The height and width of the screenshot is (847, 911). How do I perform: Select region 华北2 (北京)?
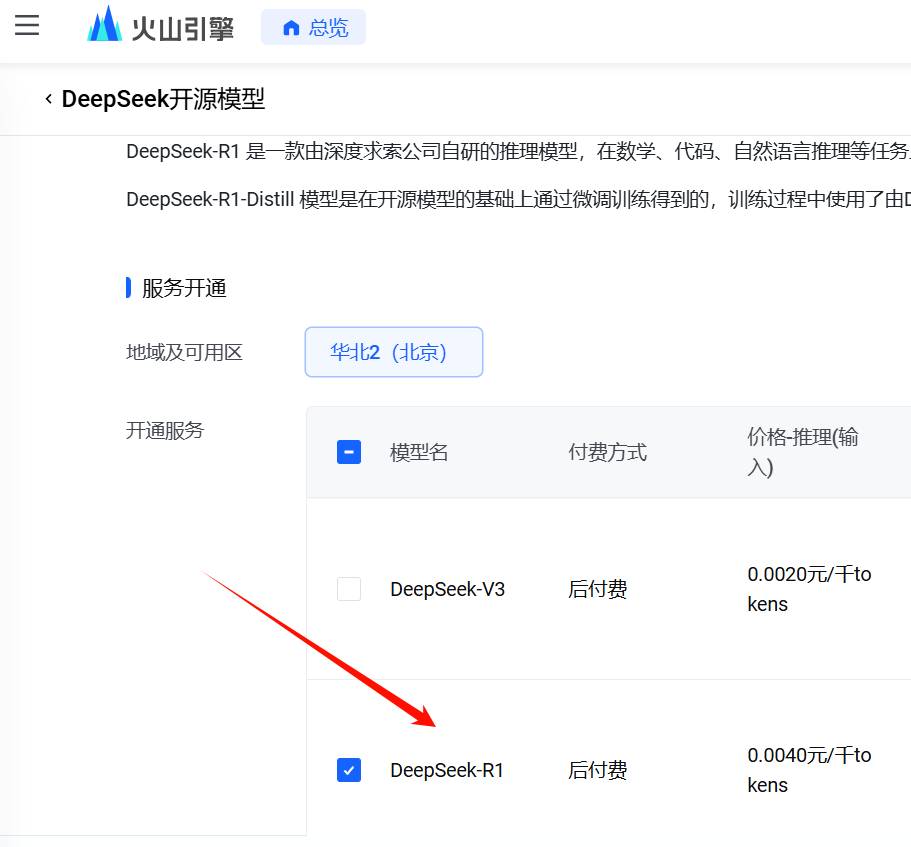tap(394, 352)
